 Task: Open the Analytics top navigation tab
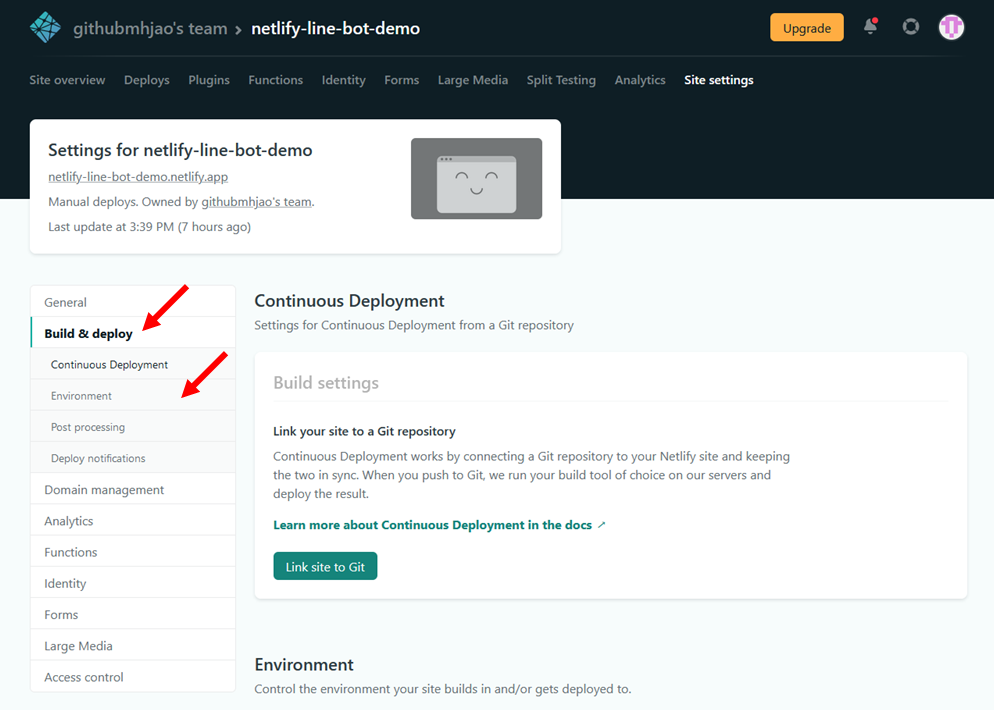pyautogui.click(x=640, y=80)
